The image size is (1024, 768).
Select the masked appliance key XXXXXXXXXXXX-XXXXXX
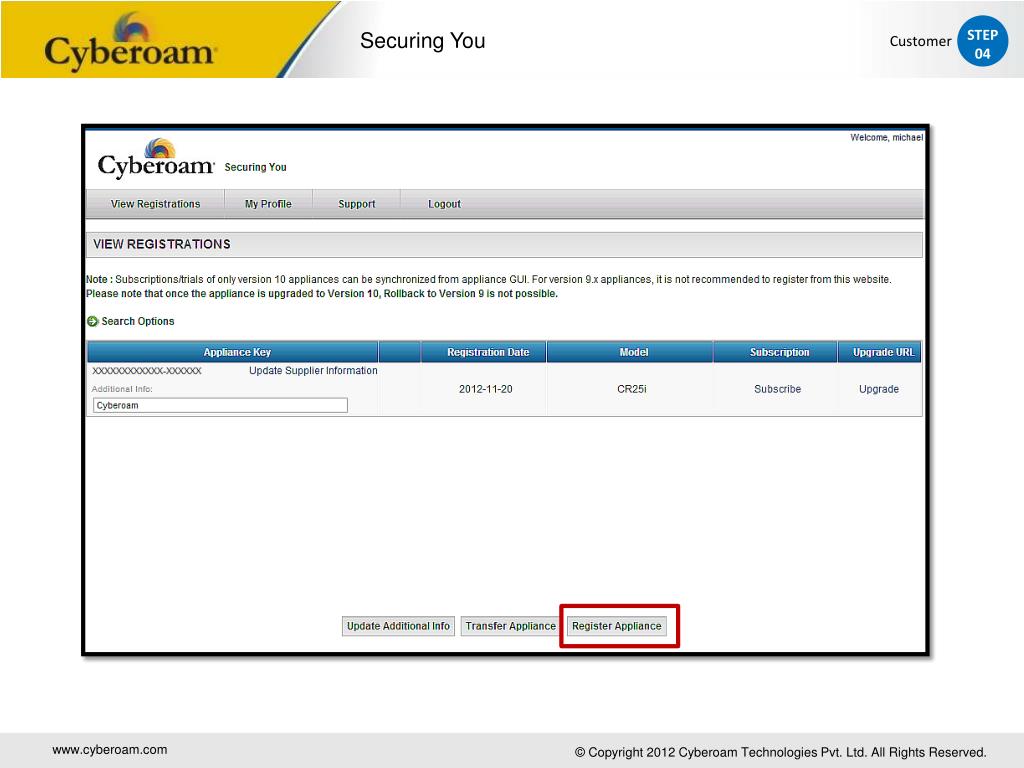[147, 371]
